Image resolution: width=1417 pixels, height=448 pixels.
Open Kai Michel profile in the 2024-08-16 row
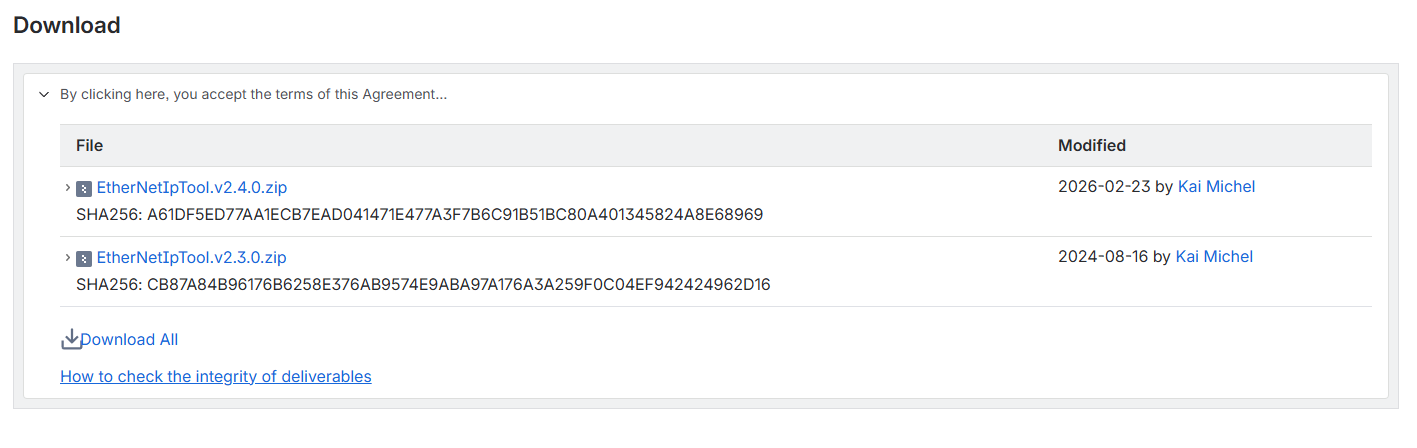point(1214,256)
